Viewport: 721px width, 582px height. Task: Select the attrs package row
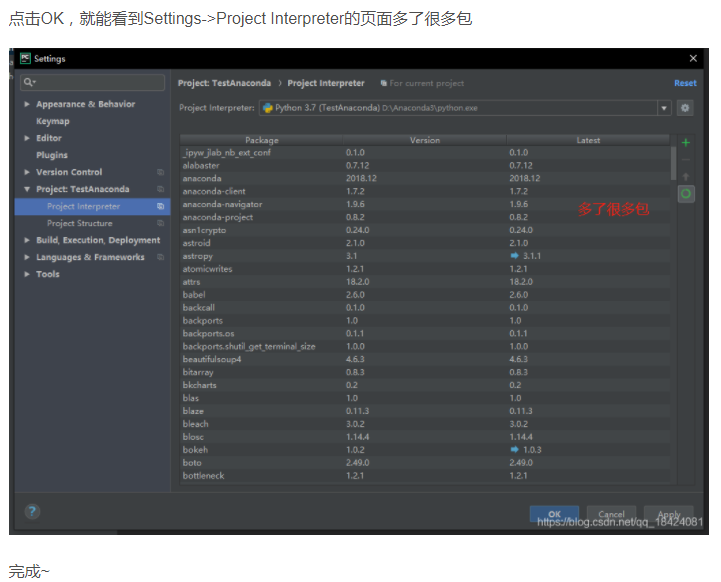(425, 282)
